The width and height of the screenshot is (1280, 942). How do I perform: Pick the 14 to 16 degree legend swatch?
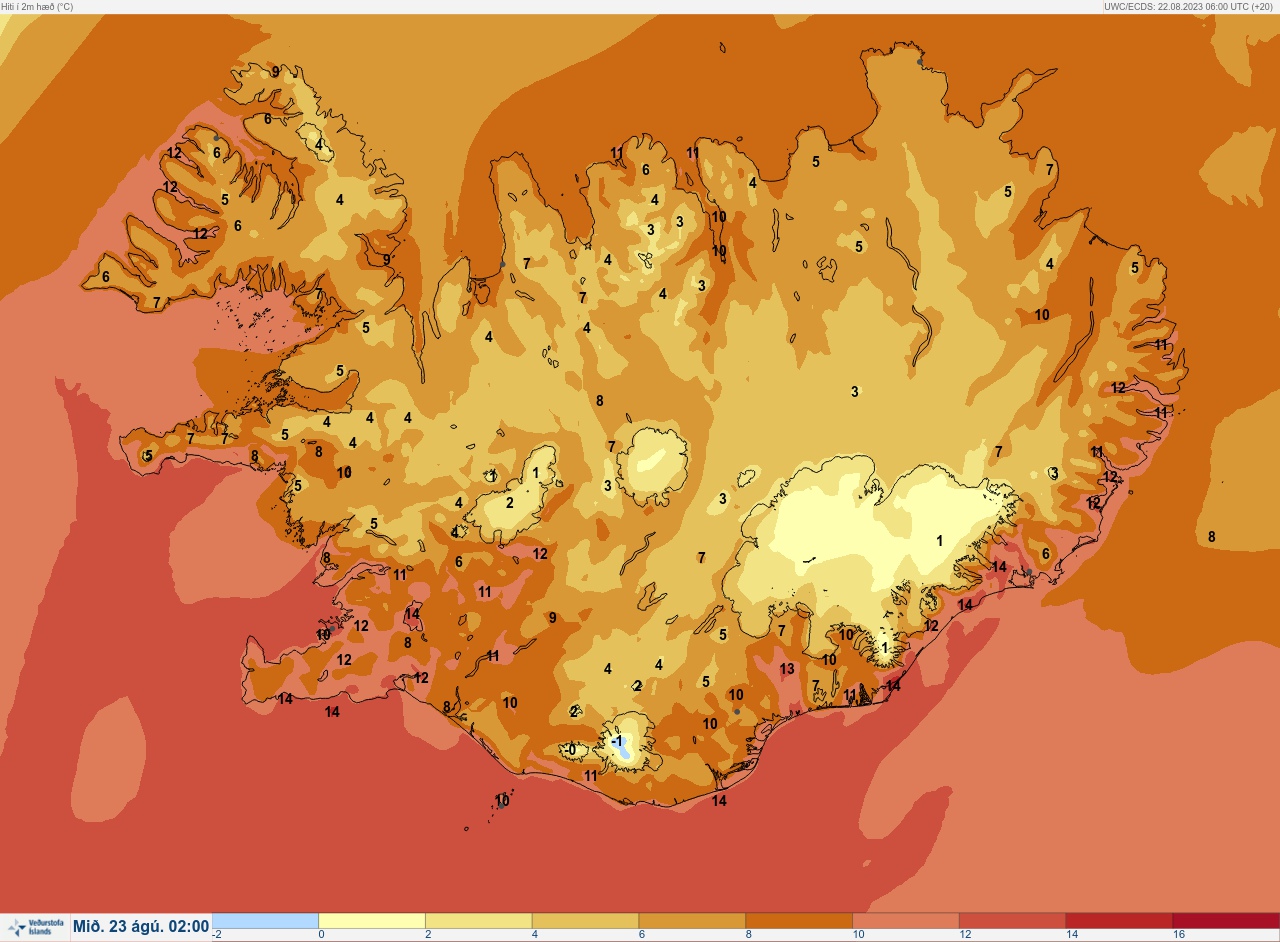[1119, 920]
